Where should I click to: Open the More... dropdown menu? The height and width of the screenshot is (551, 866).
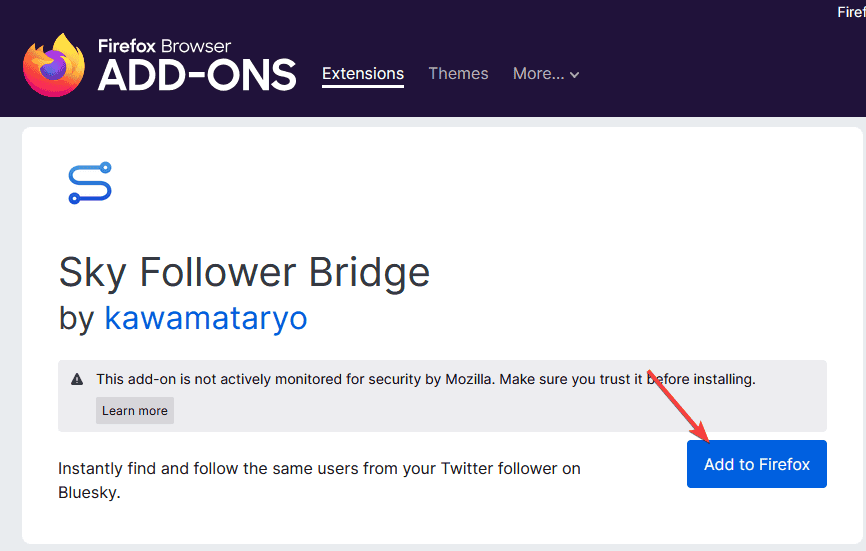545,74
